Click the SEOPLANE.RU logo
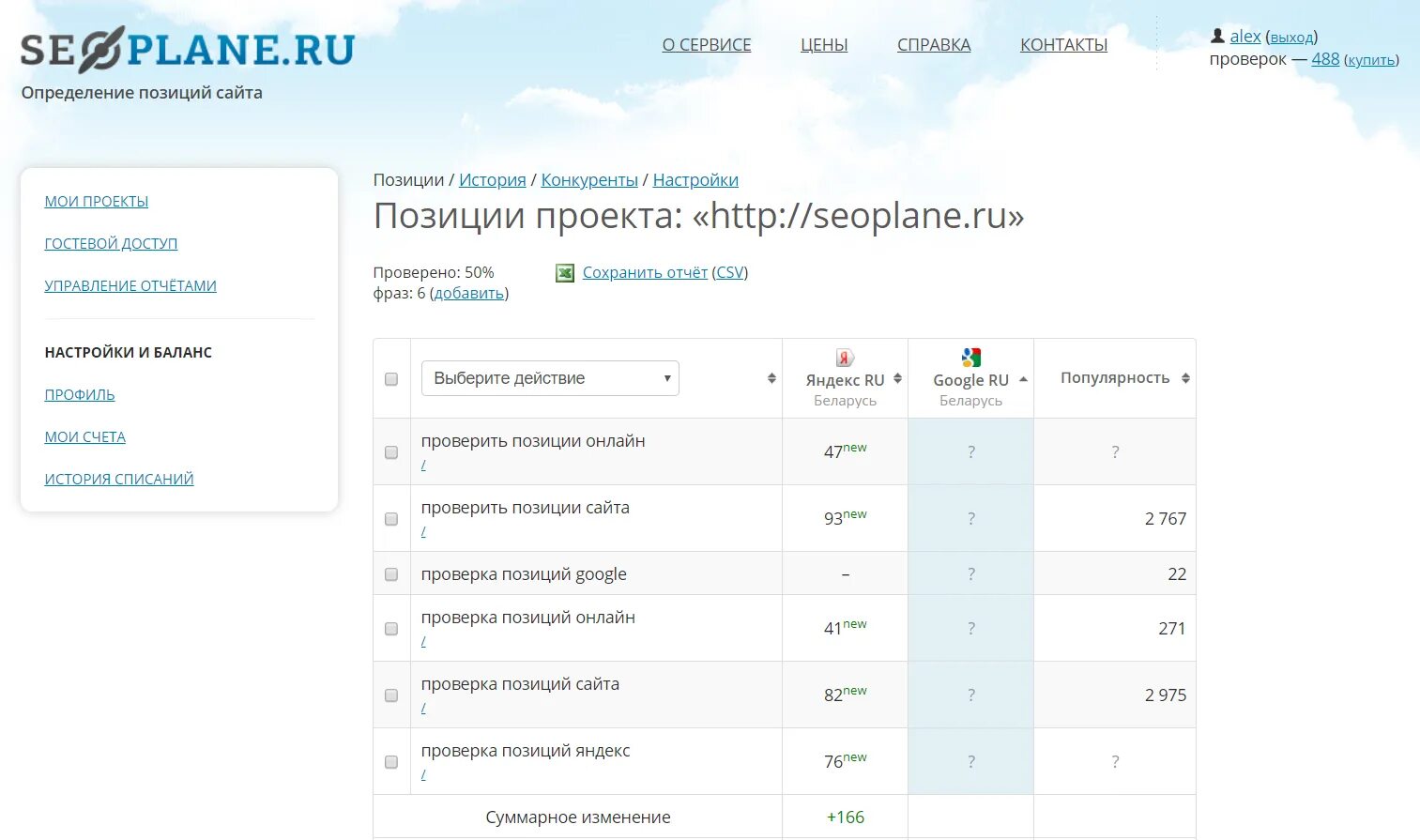The width and height of the screenshot is (1420, 840). pyautogui.click(x=188, y=50)
